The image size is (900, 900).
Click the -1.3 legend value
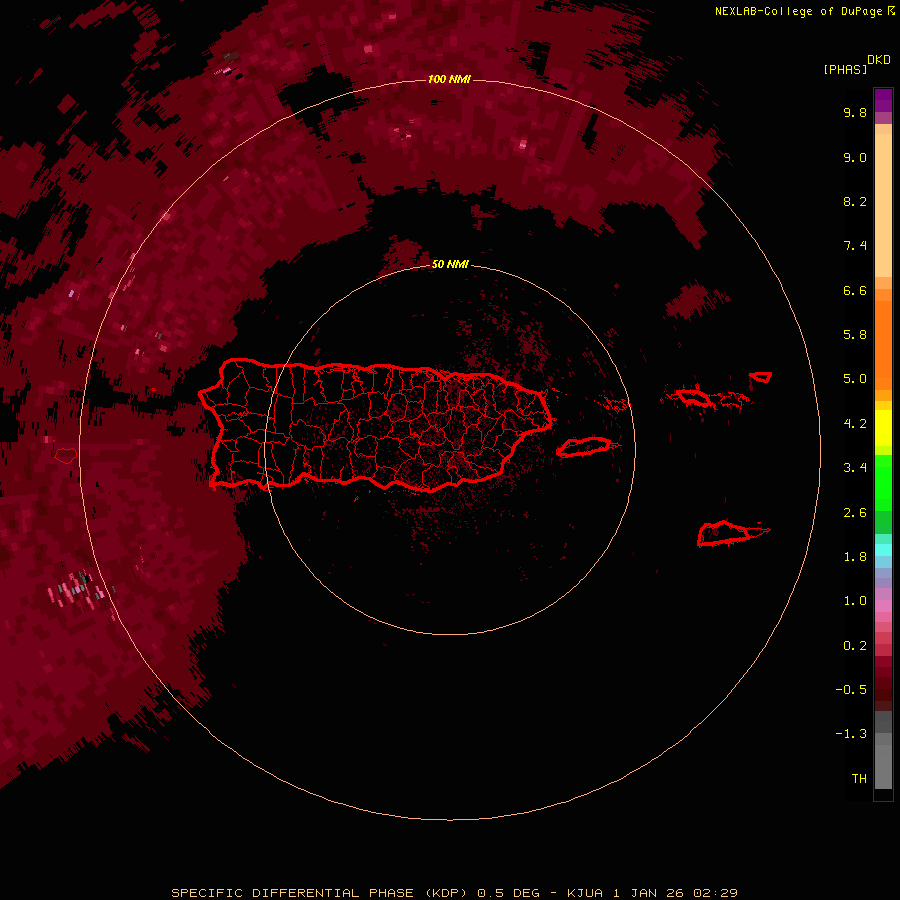[x=851, y=734]
